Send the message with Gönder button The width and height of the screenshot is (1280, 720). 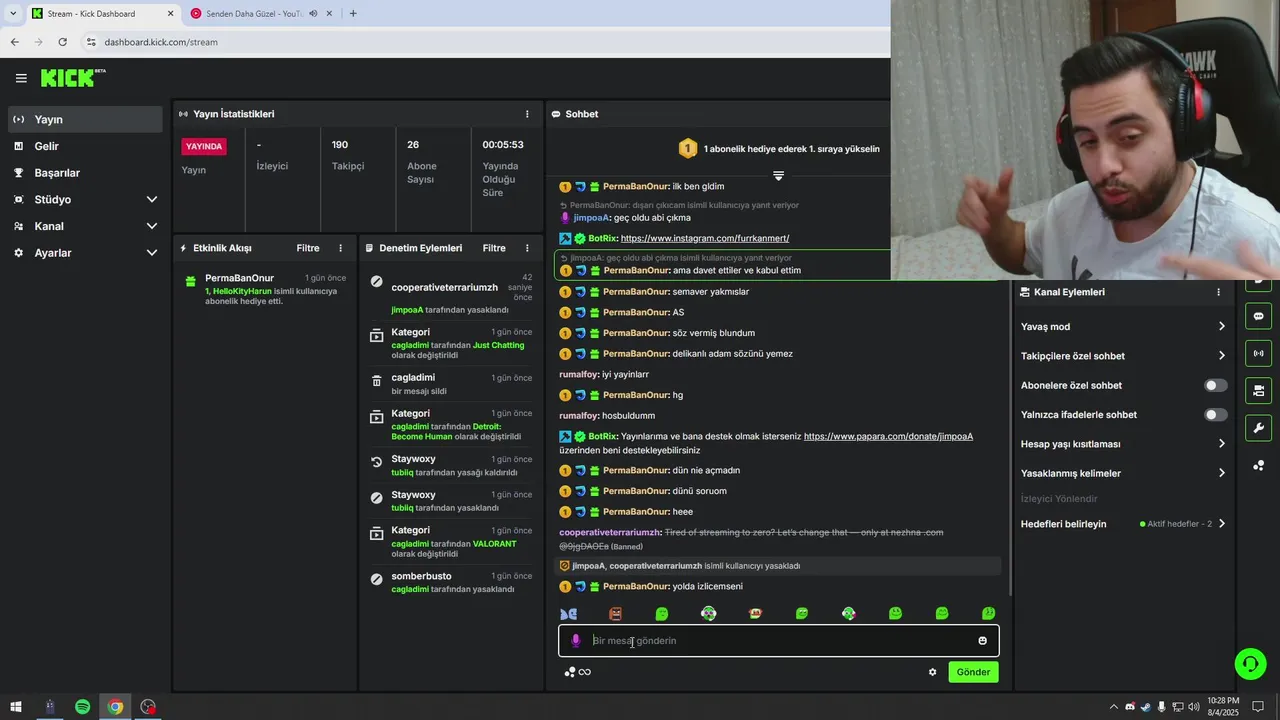click(973, 672)
